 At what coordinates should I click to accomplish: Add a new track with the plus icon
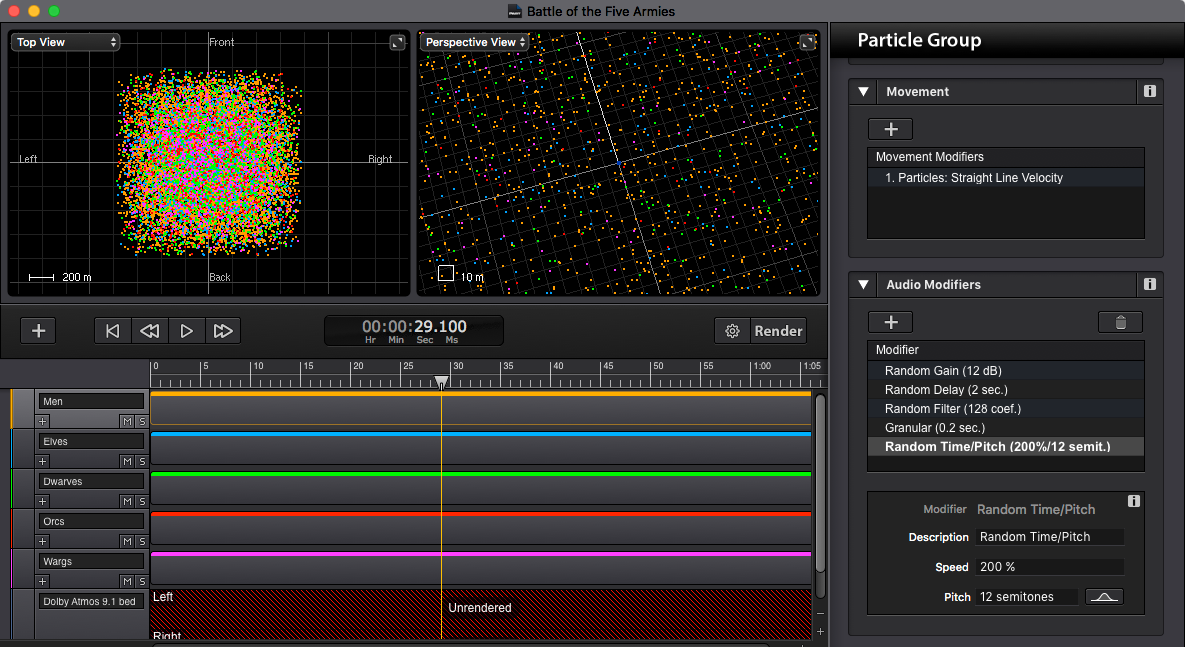pyautogui.click(x=37, y=330)
